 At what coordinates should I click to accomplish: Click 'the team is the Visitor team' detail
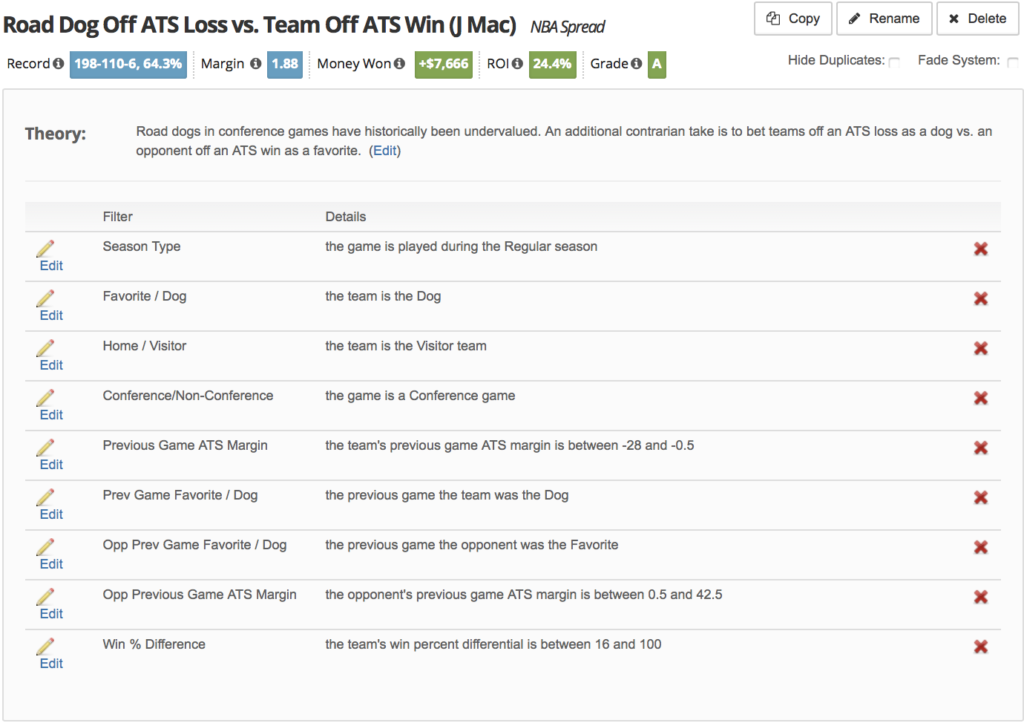(x=406, y=345)
